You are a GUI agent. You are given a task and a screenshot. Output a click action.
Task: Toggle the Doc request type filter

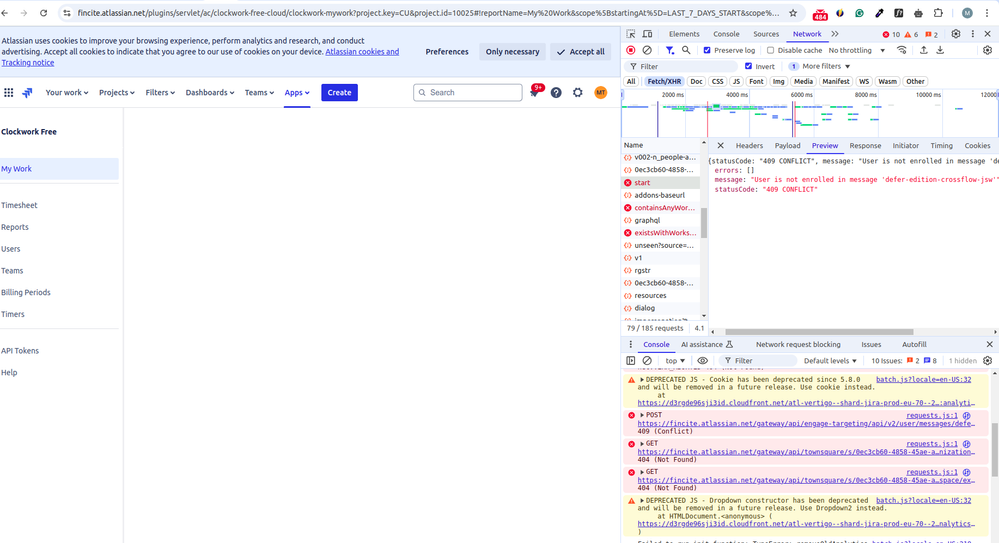point(696,82)
